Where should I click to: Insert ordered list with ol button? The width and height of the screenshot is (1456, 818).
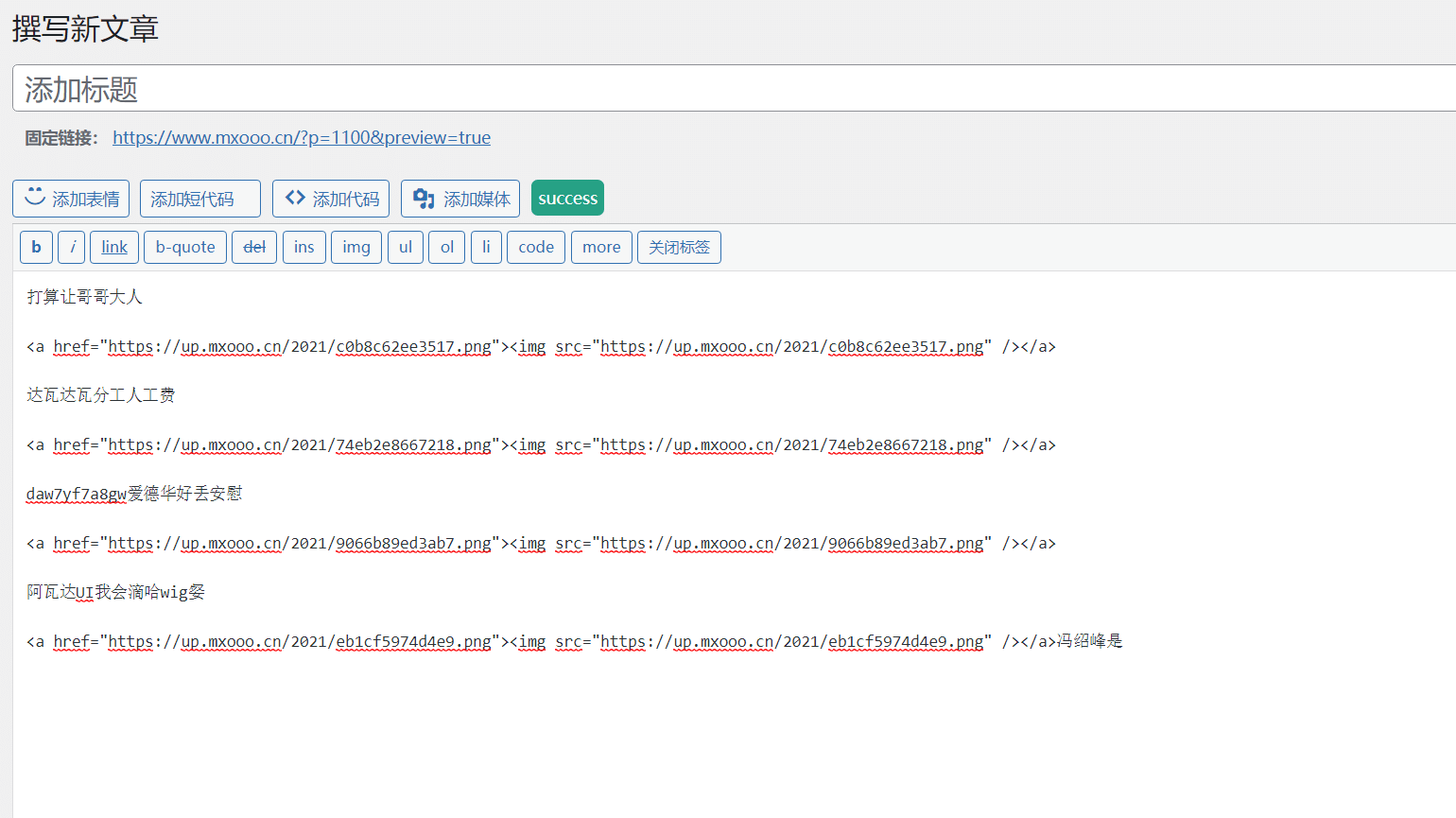tap(447, 247)
